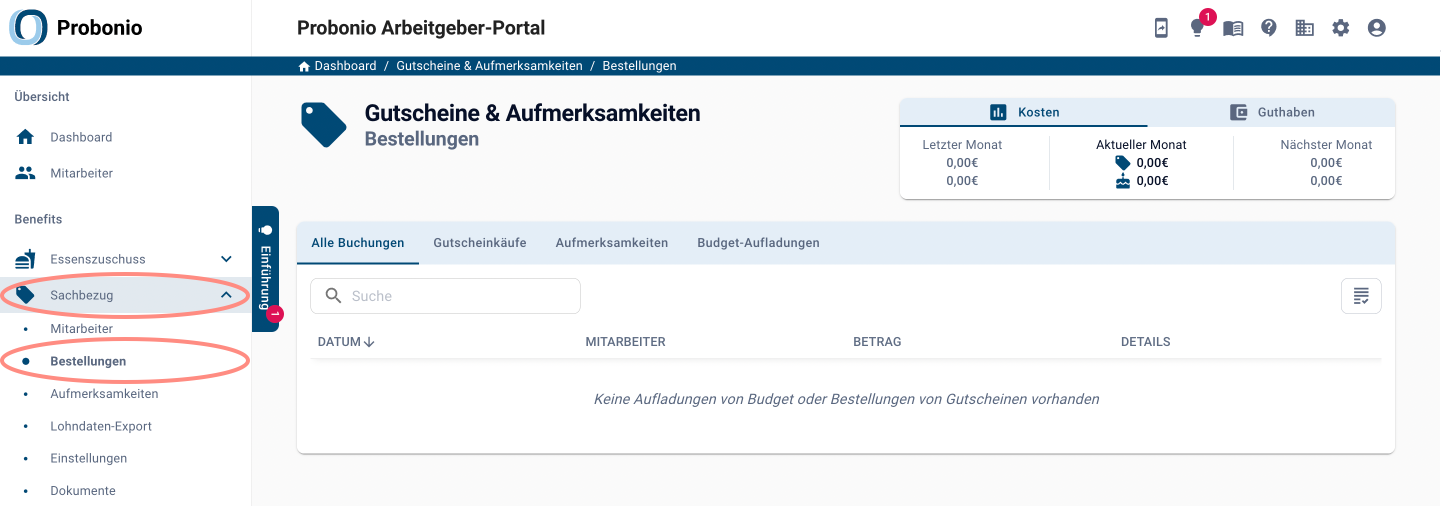Open the user account avatar icon

pyautogui.click(x=1377, y=28)
